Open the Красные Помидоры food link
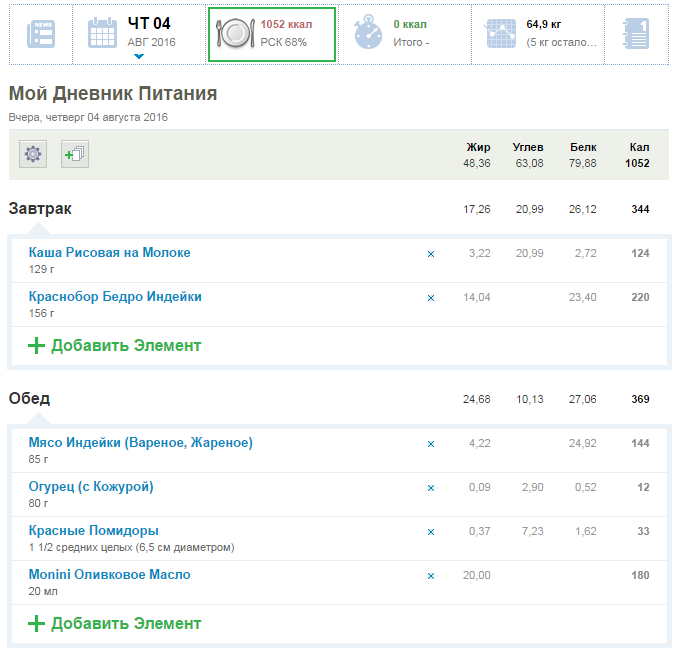Viewport: 673px width, 667px height. 94,531
